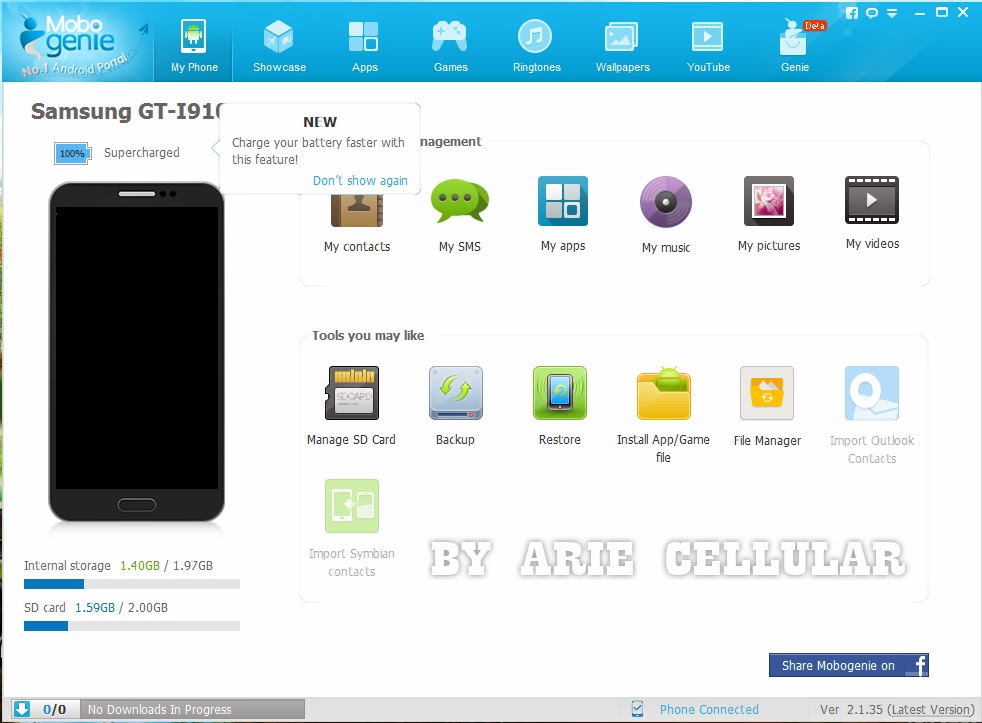Open My contacts
The image size is (982, 723).
356,222
